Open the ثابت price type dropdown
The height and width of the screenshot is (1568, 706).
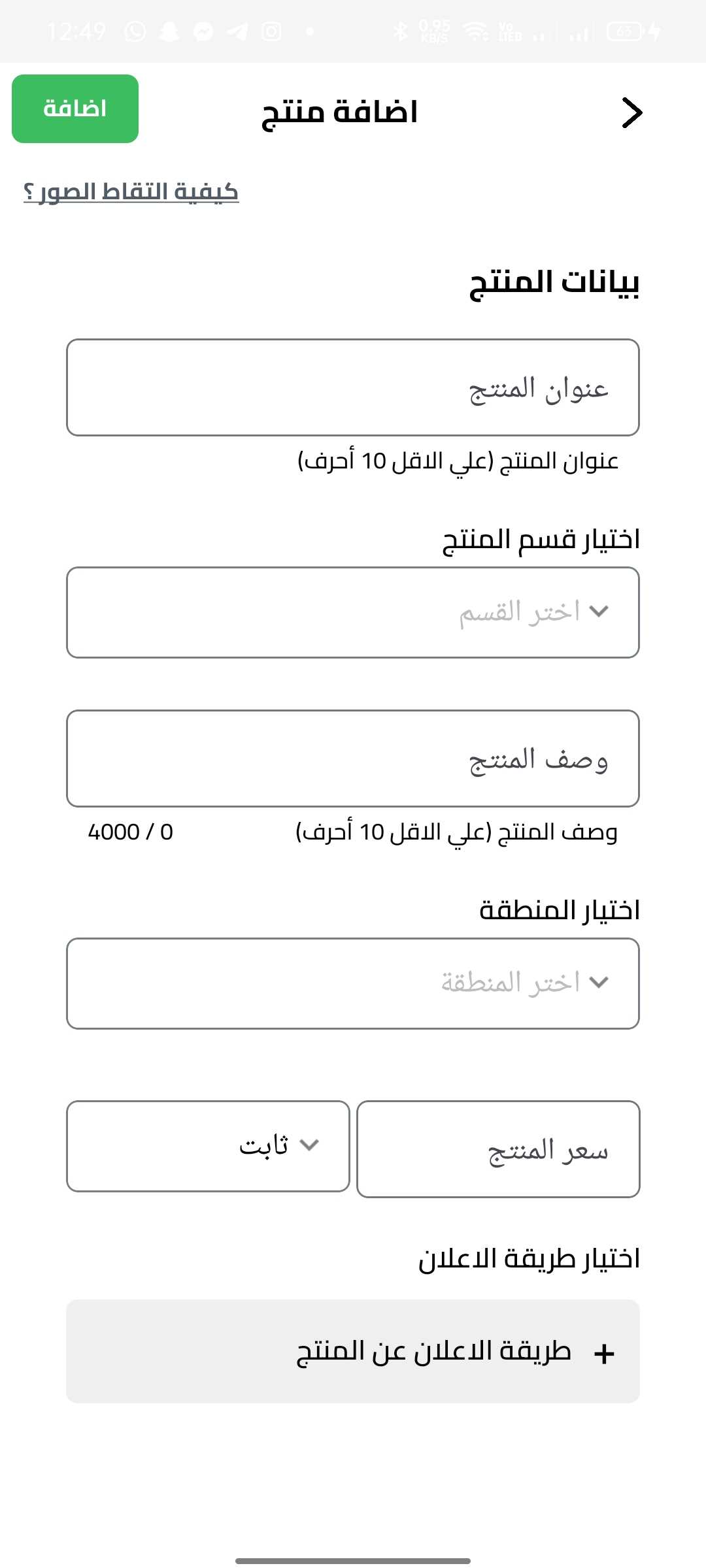point(208,1146)
